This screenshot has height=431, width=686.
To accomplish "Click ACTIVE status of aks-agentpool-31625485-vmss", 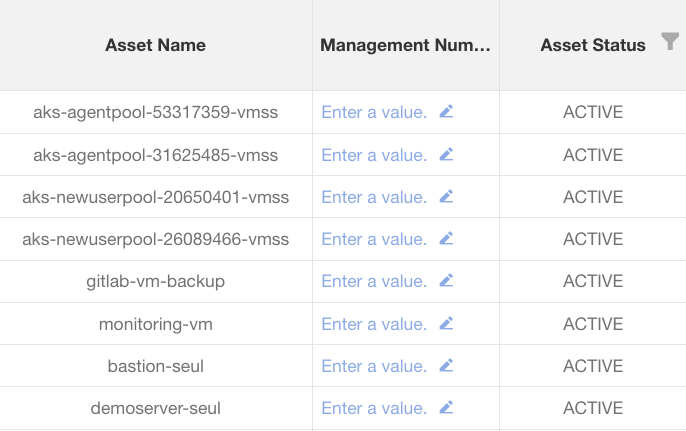I will (592, 155).
